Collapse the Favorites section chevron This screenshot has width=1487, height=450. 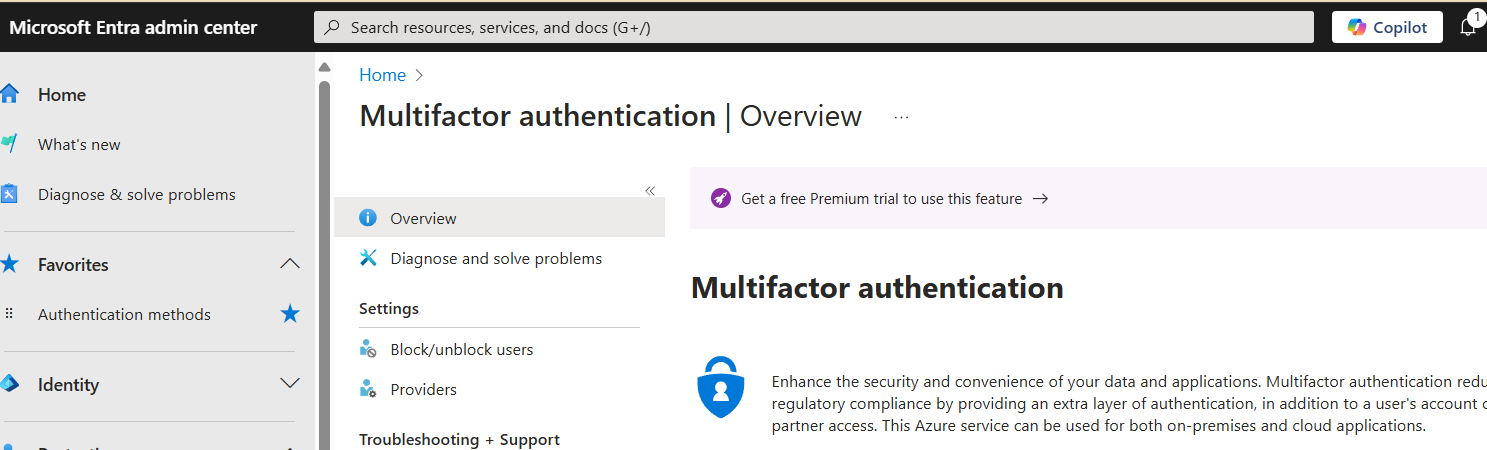click(x=290, y=264)
